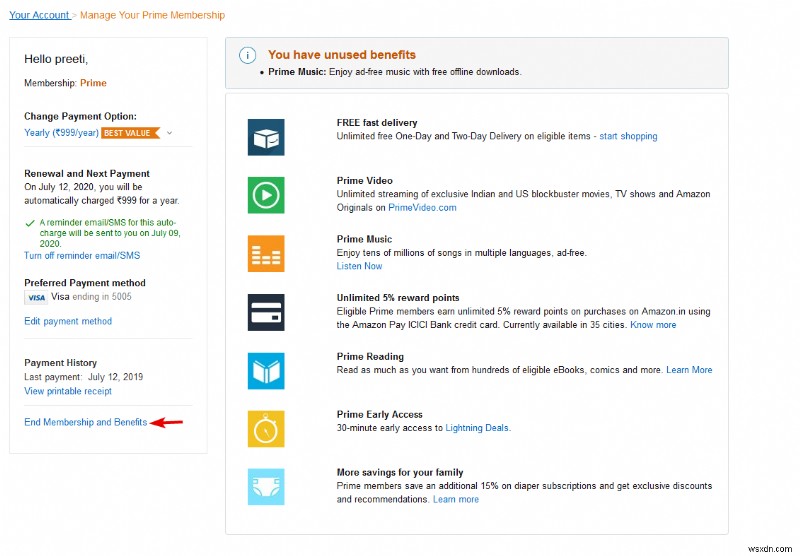Click End Membership and Benefits link
Screen dimensions: 800x556
[86, 422]
